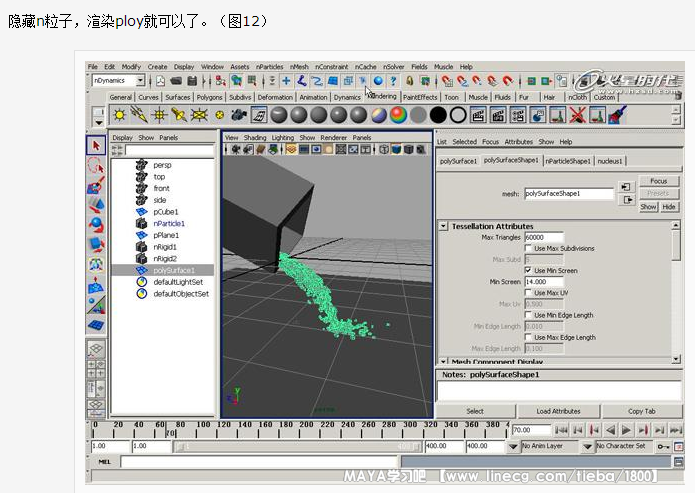Open the nDynamics menu set dropdown
Image resolution: width=695 pixels, height=493 pixels.
click(x=140, y=81)
